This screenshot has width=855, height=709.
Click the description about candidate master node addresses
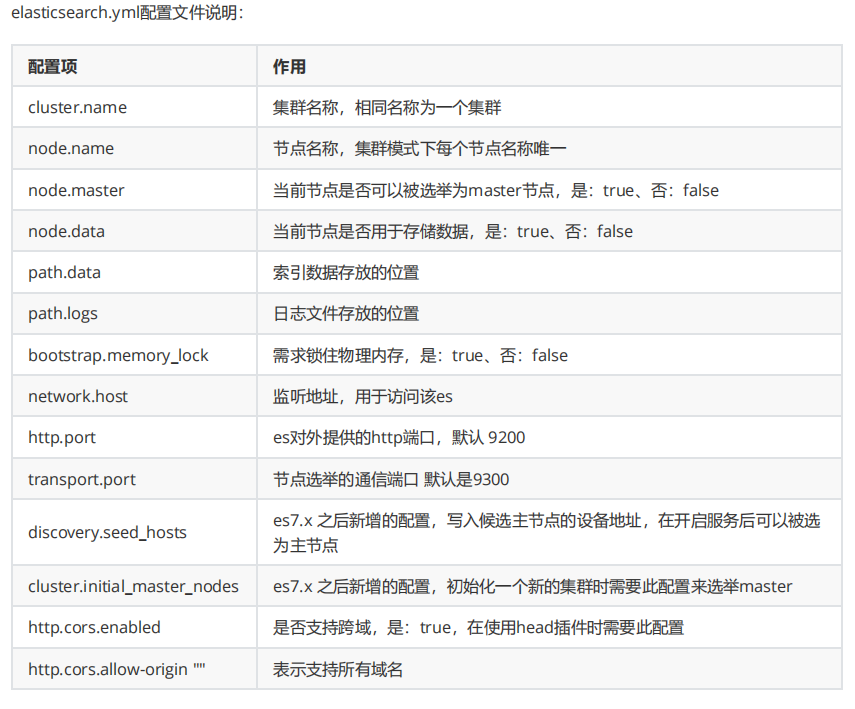(546, 533)
